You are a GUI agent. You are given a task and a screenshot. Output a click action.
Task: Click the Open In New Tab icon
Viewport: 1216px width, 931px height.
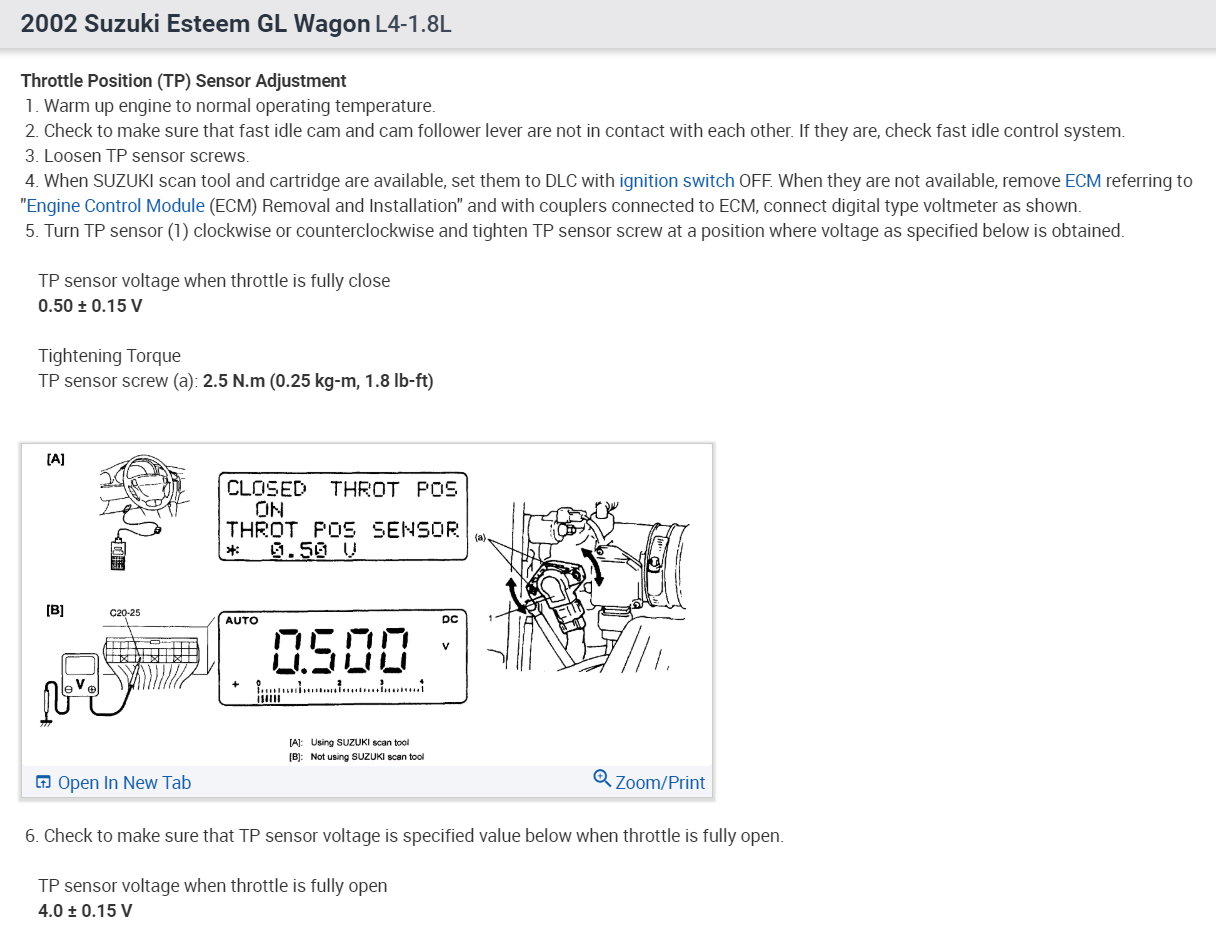[x=43, y=782]
